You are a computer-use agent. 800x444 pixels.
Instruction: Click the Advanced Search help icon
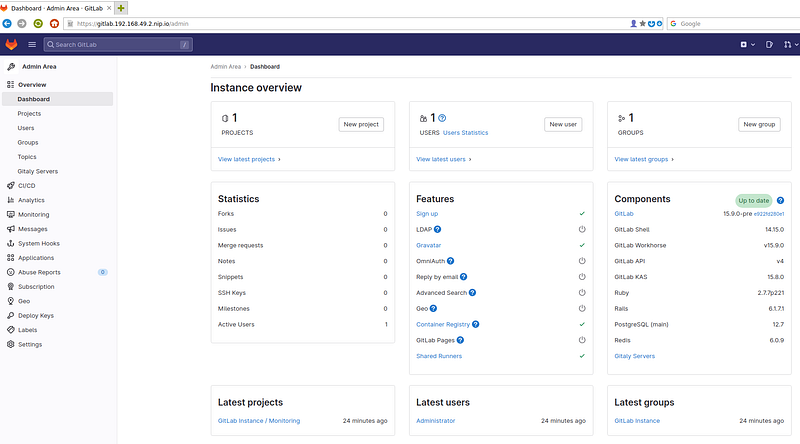(472, 293)
